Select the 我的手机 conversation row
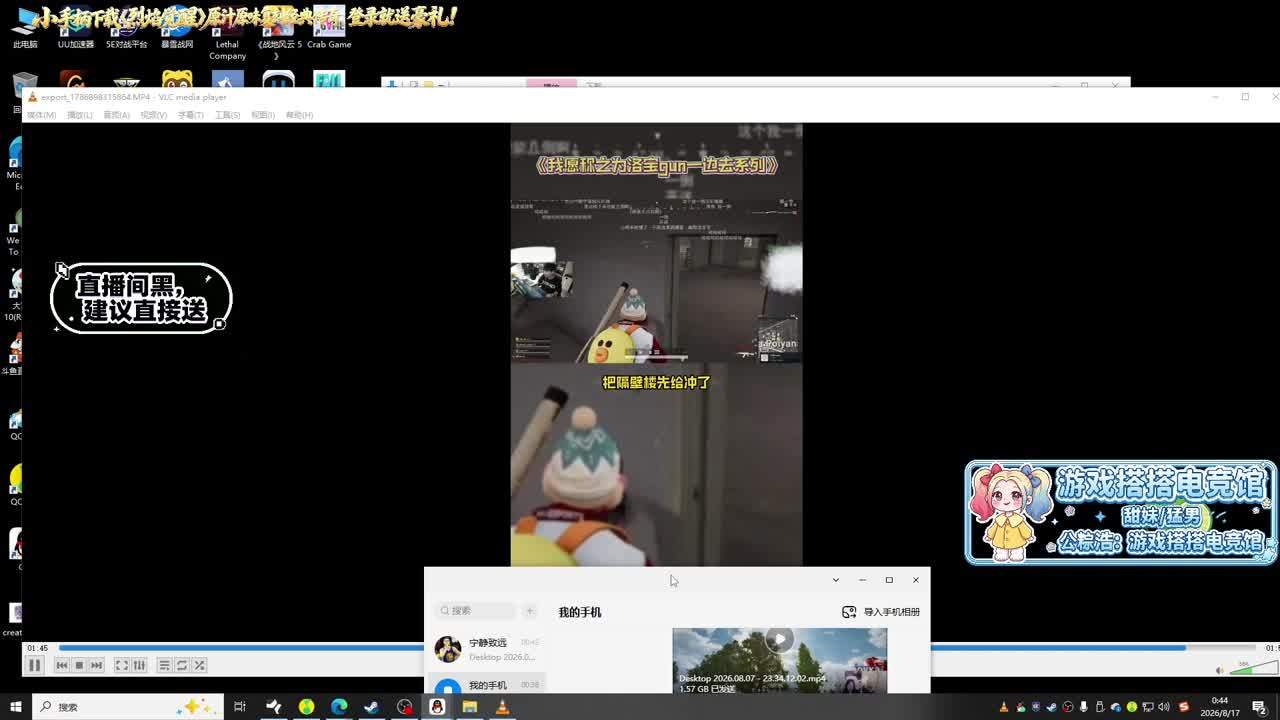 [487, 685]
